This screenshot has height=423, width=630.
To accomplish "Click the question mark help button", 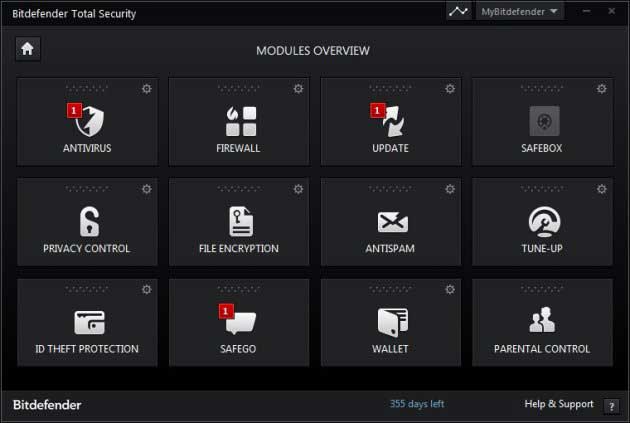I will [612, 405].
